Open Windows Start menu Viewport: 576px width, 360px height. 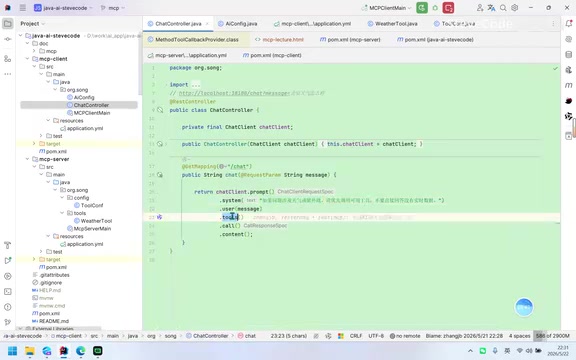coord(12,351)
